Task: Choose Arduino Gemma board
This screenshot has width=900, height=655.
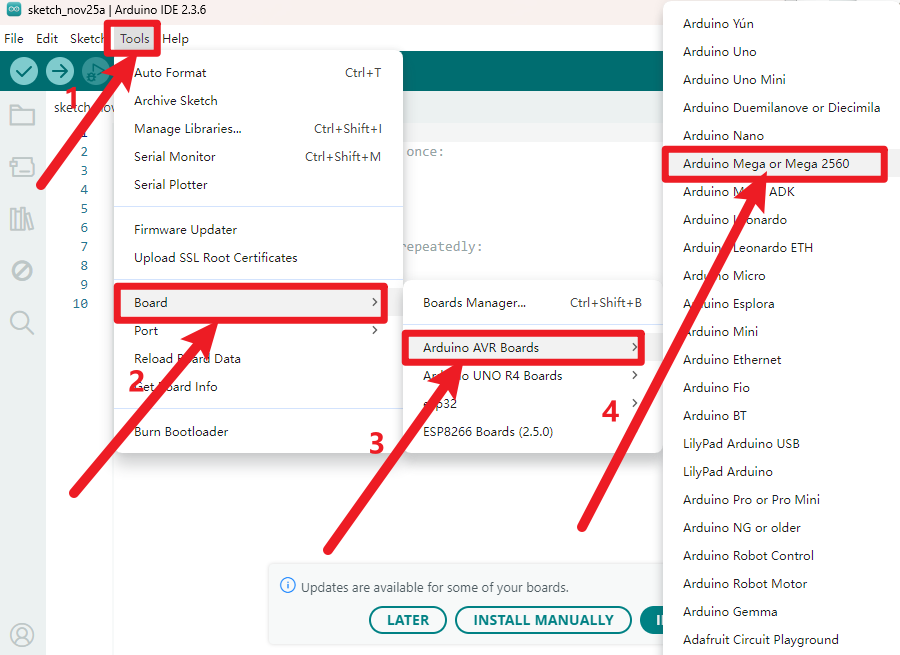Action: 781,612
